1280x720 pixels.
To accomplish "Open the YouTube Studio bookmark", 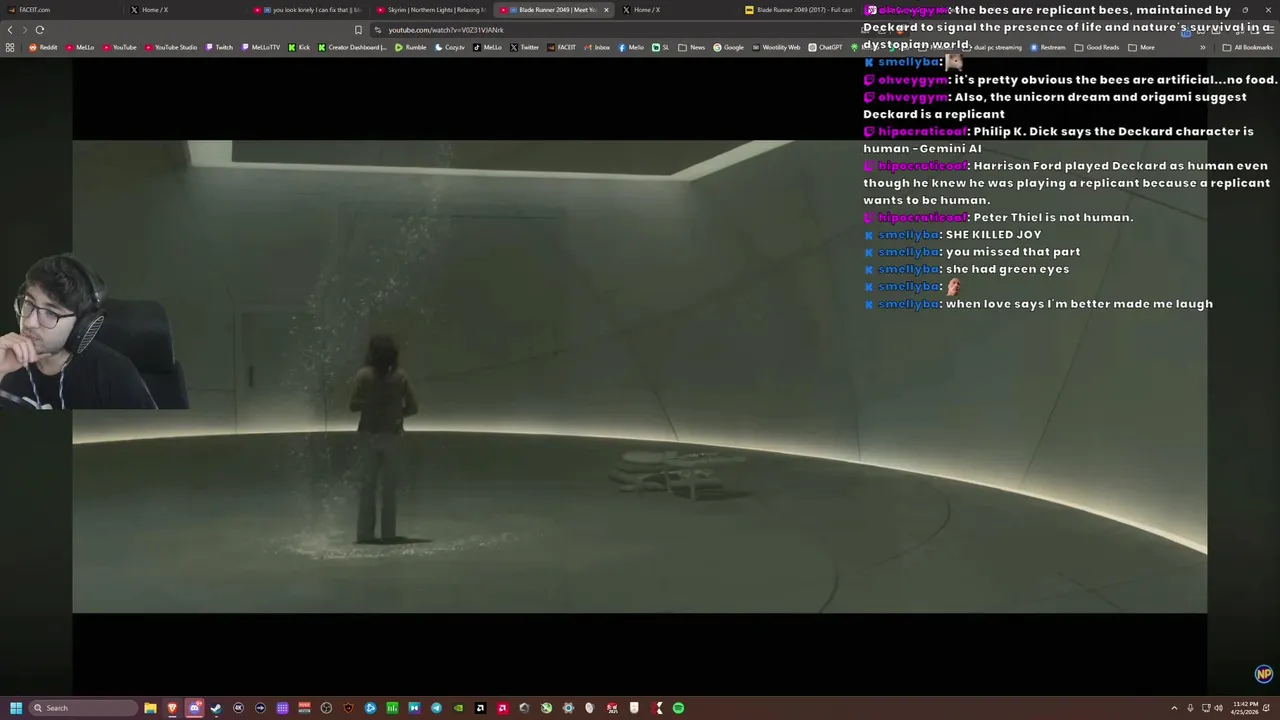I will (x=171, y=47).
